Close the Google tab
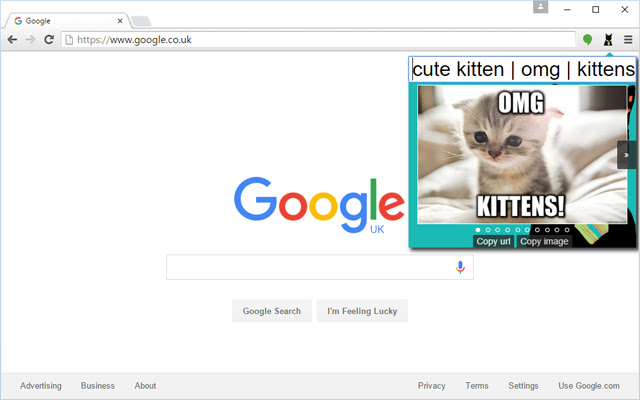The image size is (640, 400). [120, 21]
